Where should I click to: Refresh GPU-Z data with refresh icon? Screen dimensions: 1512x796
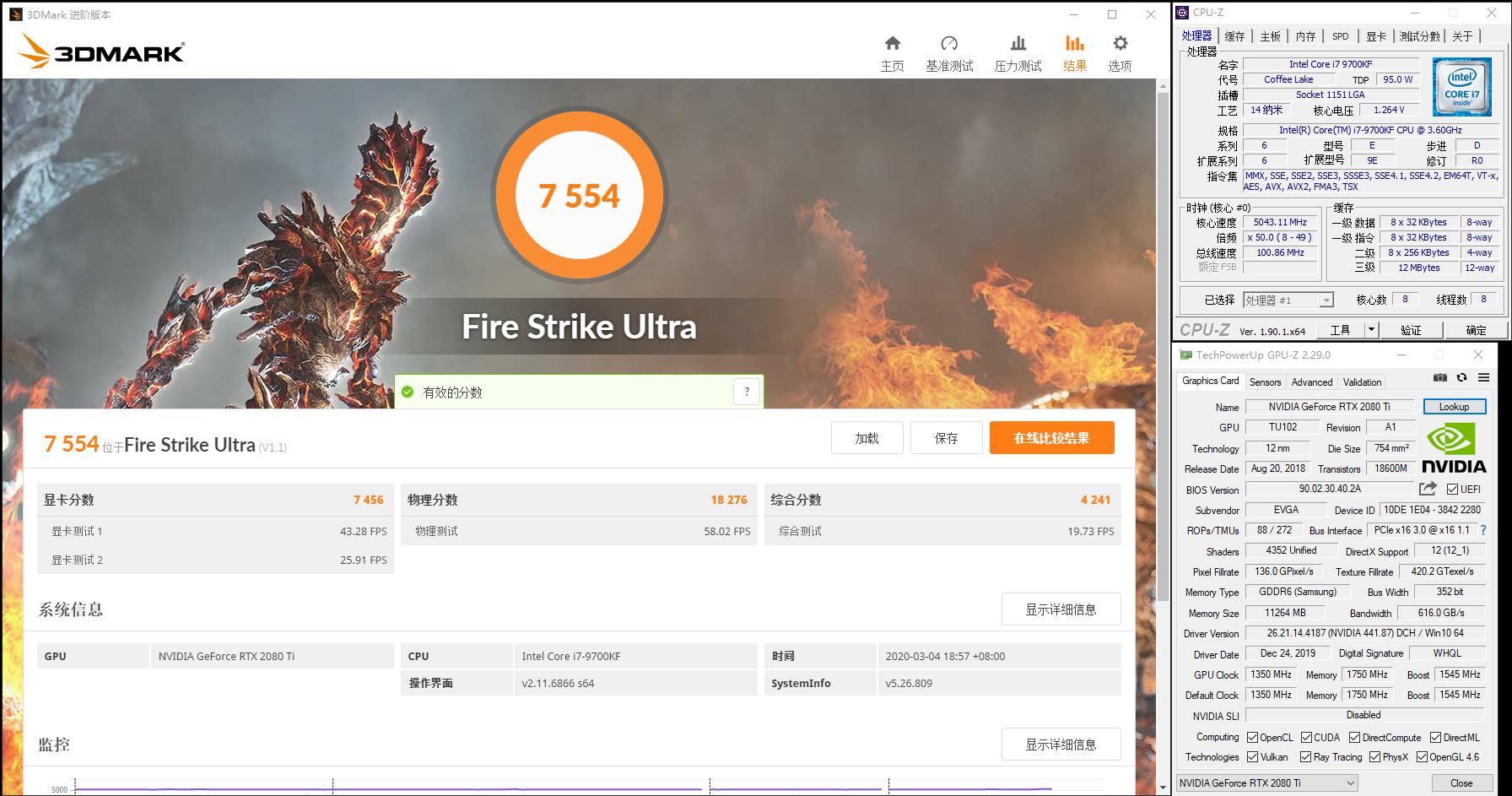coord(1461,377)
